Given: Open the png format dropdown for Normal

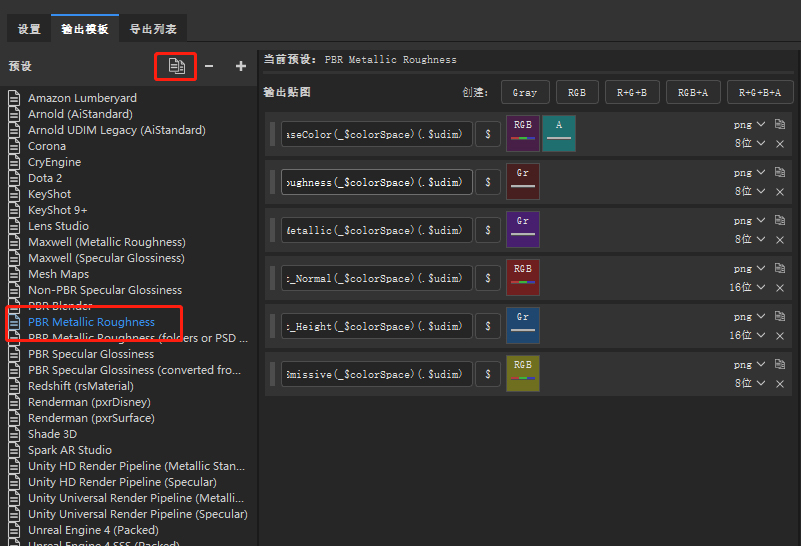Looking at the screenshot, I should coord(749,269).
